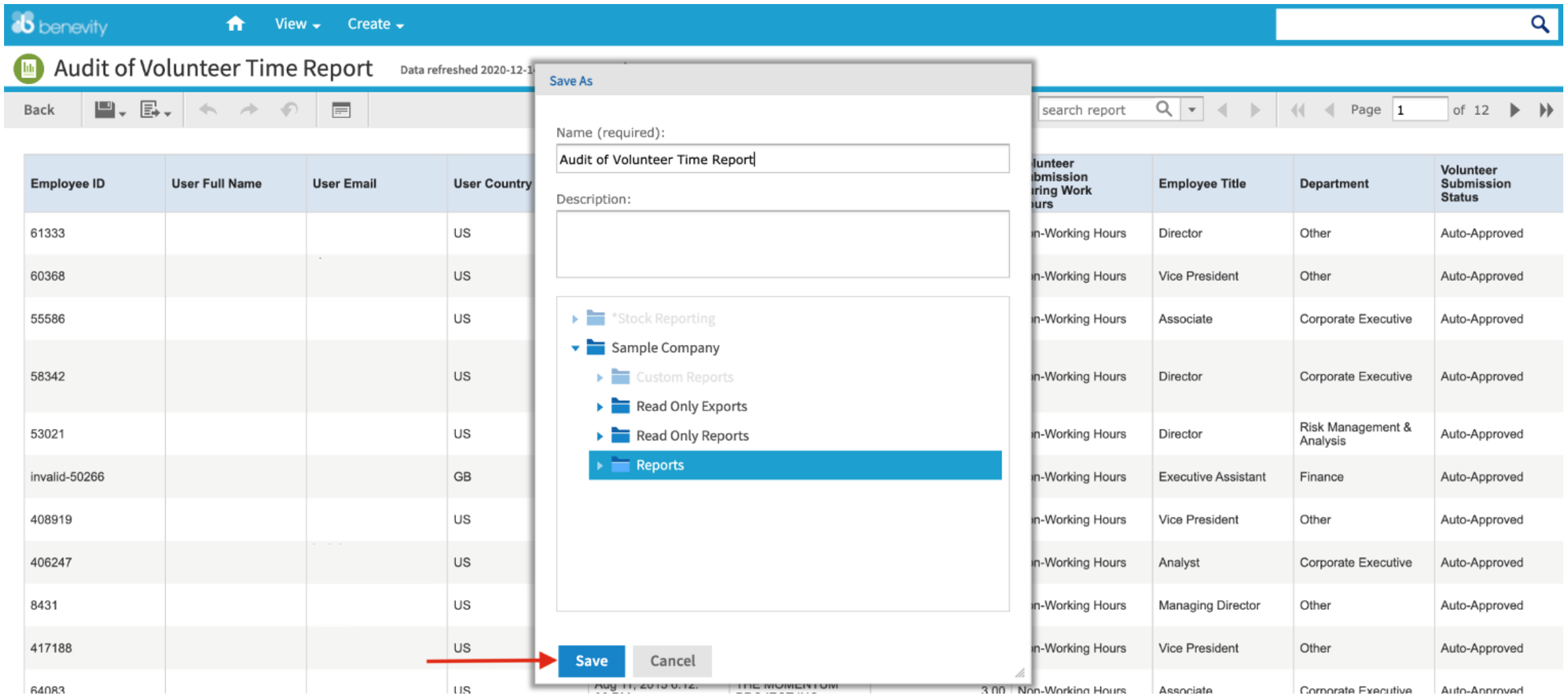Click the redo arrow in toolbar
The image size is (1568, 698).
249,110
